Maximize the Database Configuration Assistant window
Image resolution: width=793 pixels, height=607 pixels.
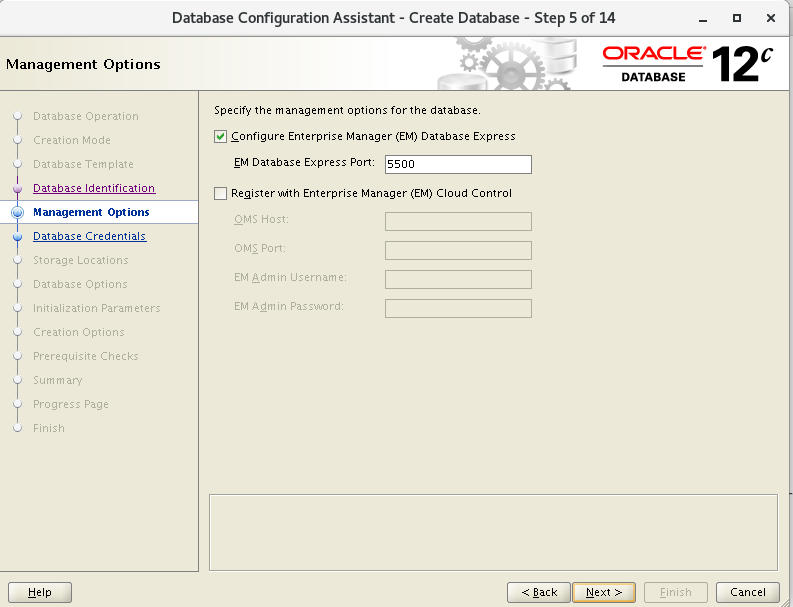pos(737,18)
